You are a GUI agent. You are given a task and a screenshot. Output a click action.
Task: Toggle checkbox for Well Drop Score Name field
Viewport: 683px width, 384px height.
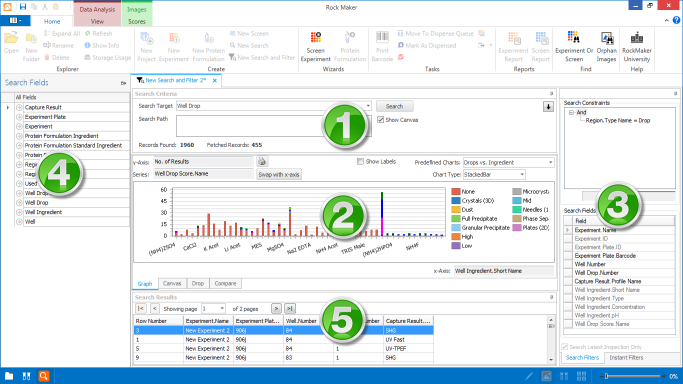click(x=568, y=324)
